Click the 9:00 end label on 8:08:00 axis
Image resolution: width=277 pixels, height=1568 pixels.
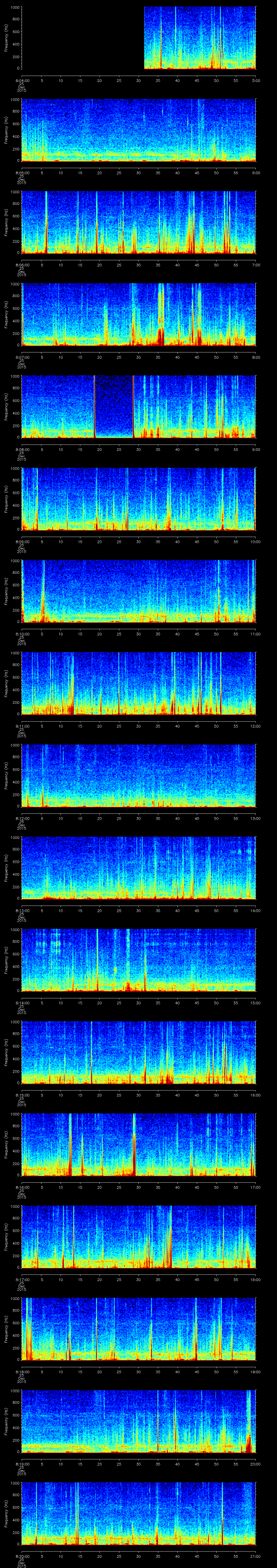tap(256, 449)
